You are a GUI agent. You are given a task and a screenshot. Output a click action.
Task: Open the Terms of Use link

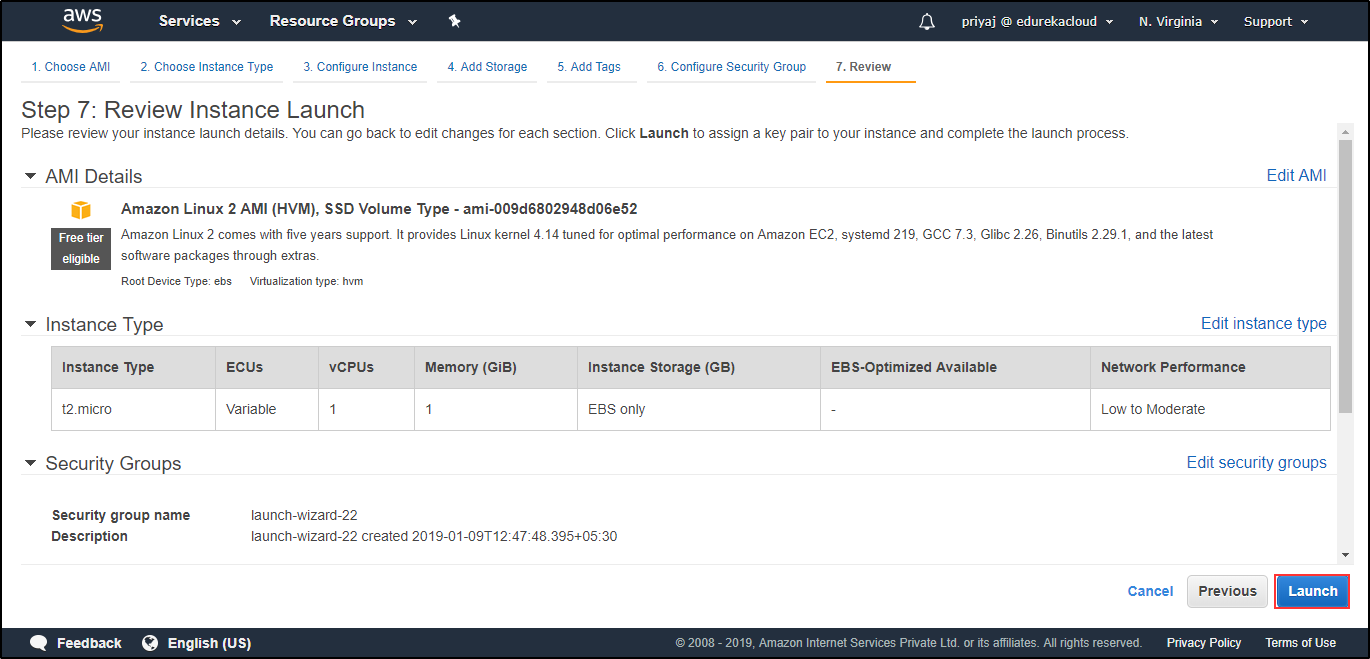(x=1300, y=643)
